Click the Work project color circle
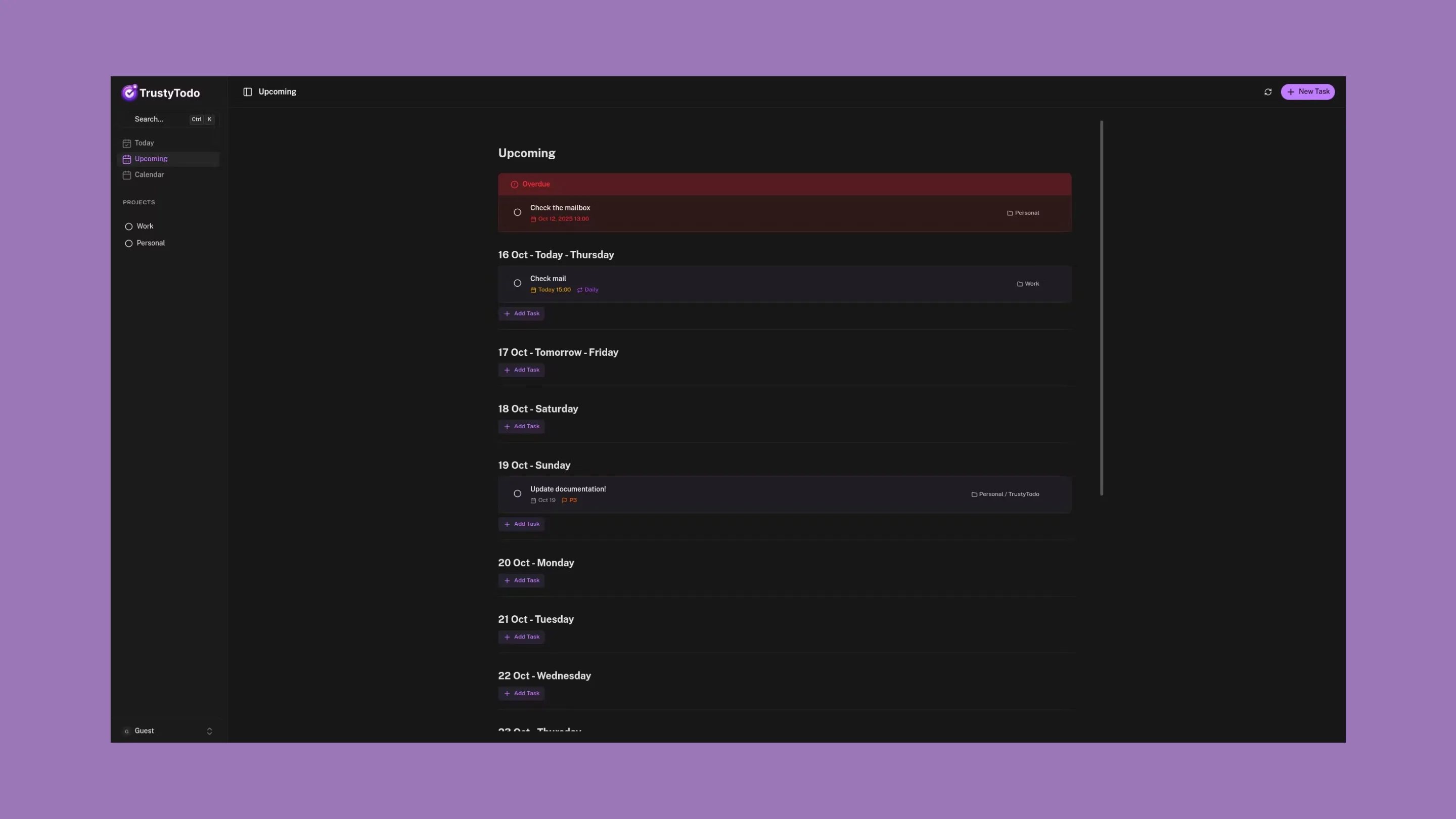1456x819 pixels. pos(129,226)
